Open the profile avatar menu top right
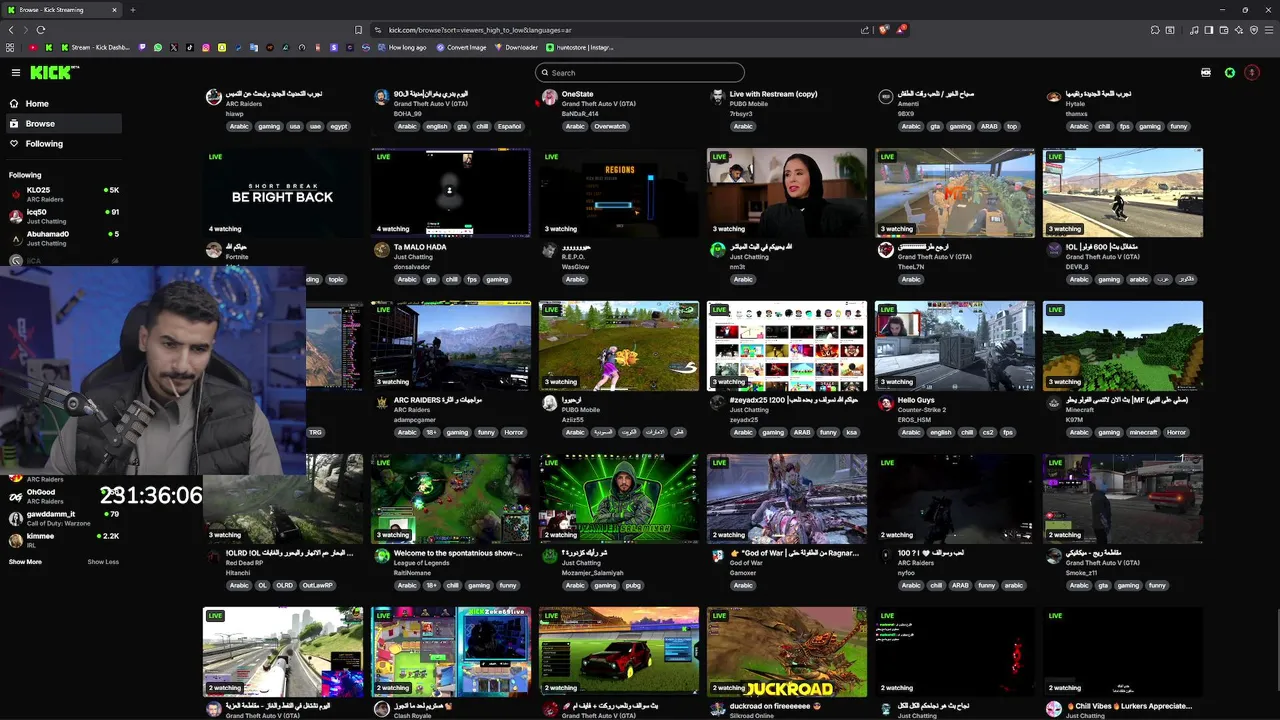 click(1251, 72)
